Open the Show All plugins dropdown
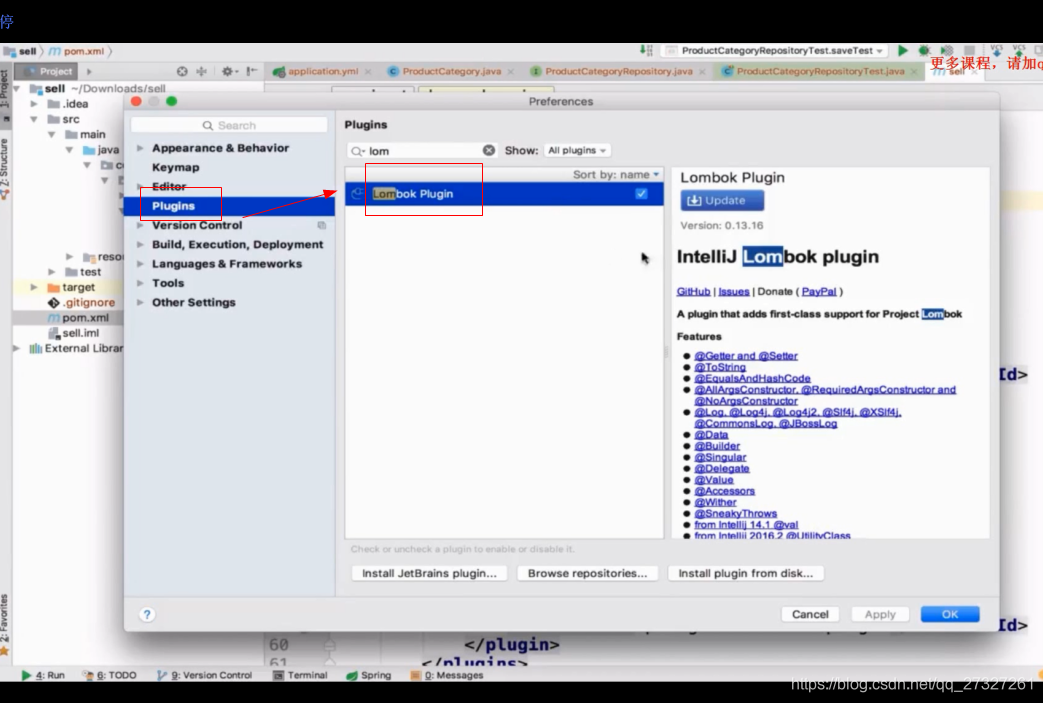This screenshot has height=703, width=1043. tap(577, 150)
